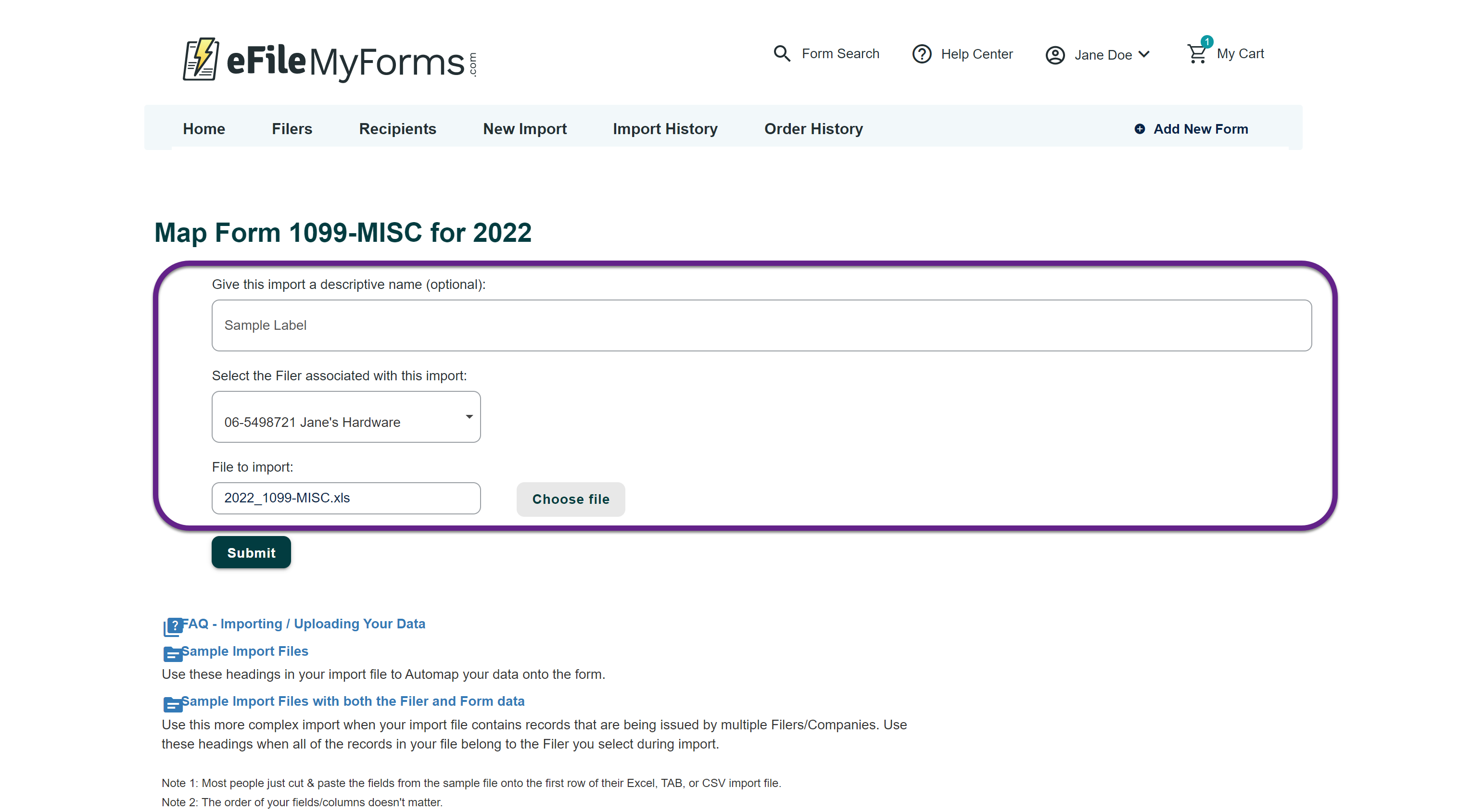Click the FAQ question mark document icon
The height and width of the screenshot is (812, 1459).
tap(172, 626)
